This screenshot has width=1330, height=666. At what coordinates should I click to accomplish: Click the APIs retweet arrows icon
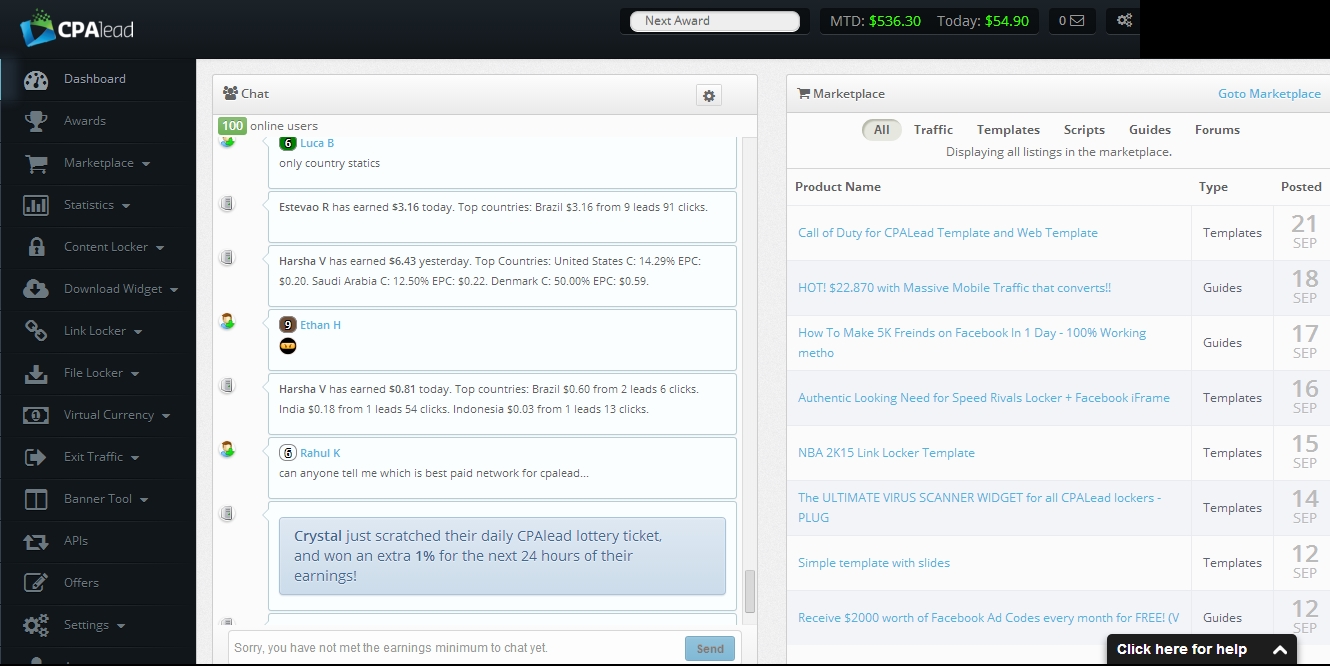pos(36,542)
